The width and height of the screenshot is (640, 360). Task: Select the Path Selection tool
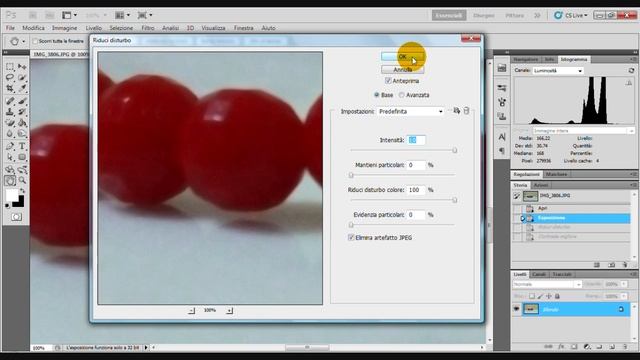coord(10,157)
